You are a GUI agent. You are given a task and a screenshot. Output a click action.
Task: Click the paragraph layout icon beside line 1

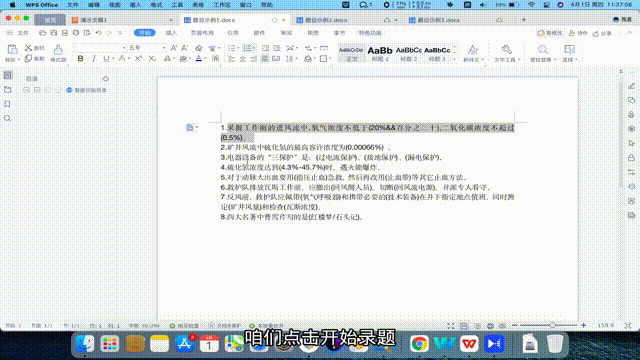(x=190, y=128)
